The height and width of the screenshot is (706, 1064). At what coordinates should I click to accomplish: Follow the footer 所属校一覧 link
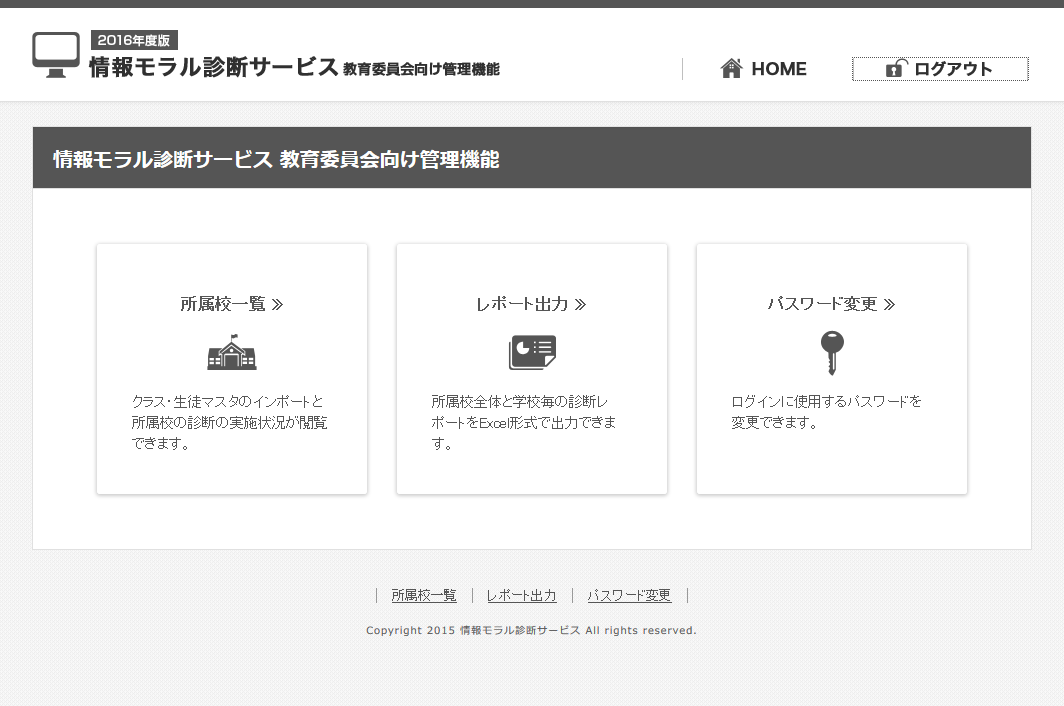(424, 595)
